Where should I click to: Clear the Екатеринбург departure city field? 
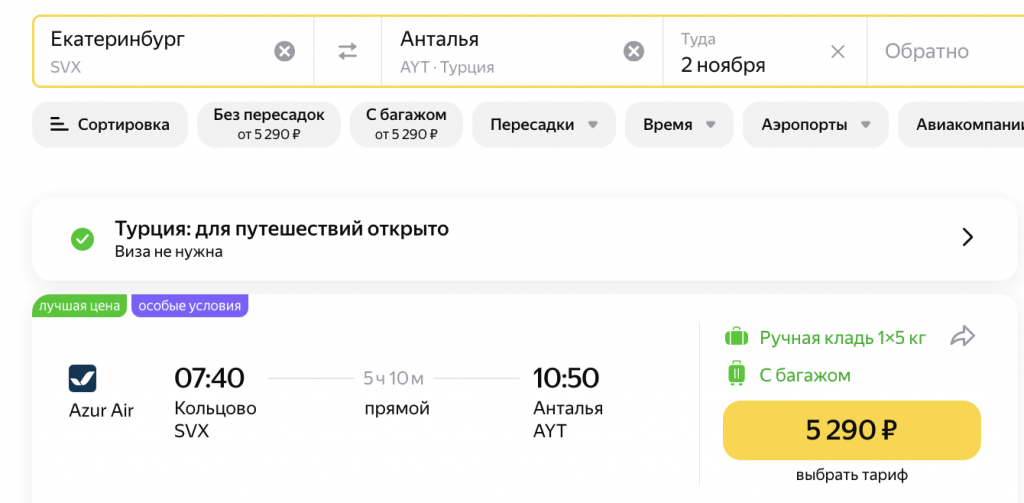pos(284,51)
